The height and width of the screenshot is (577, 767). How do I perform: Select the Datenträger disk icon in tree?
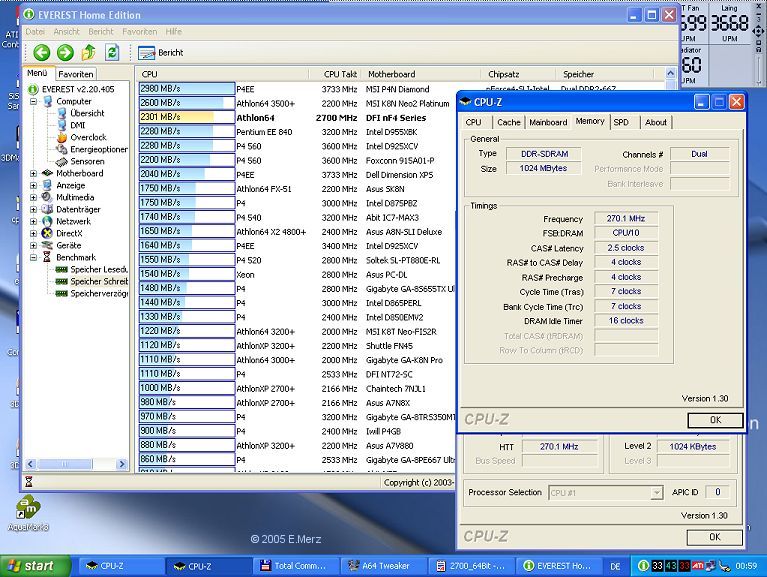(47, 209)
